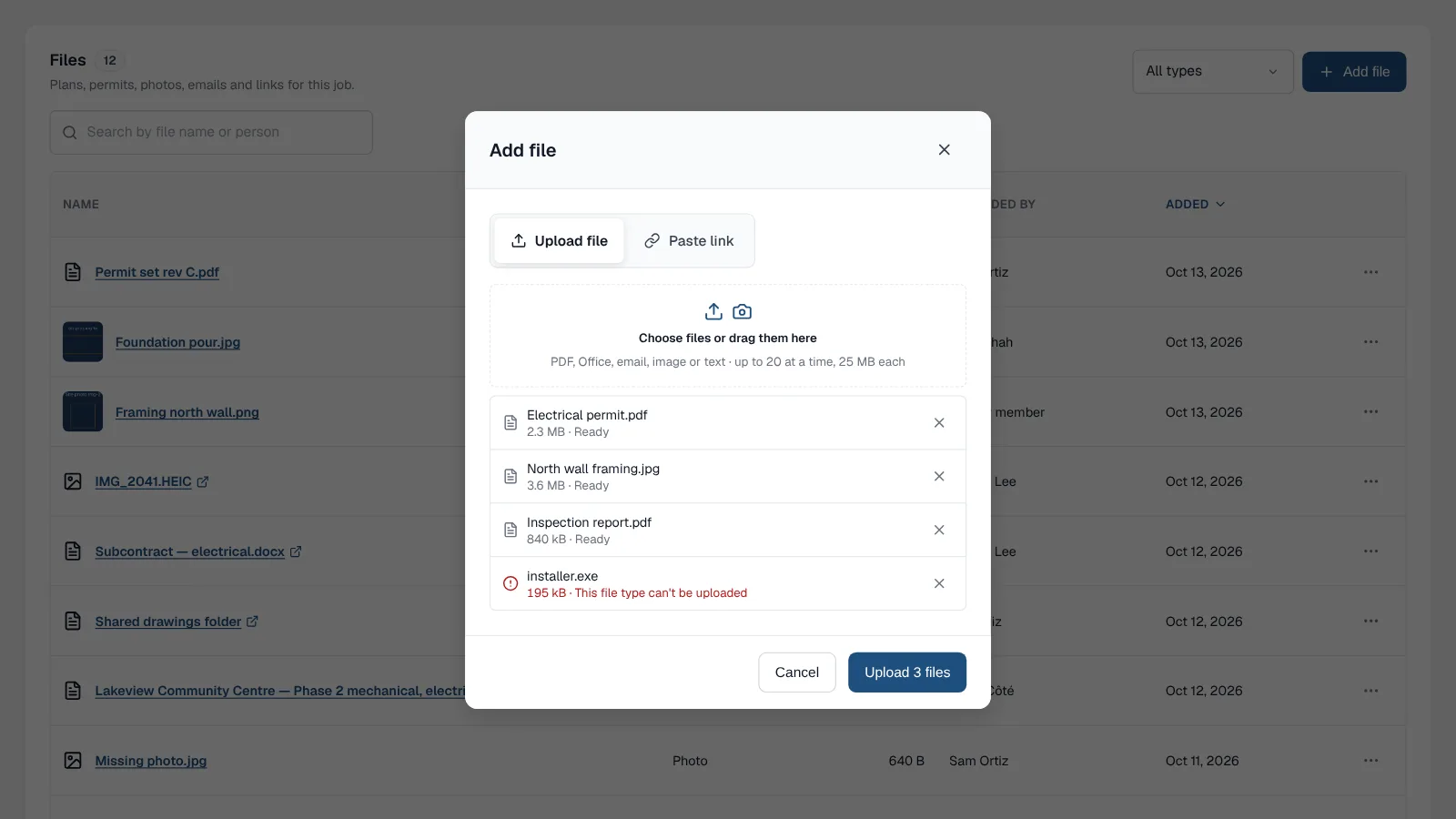Switch to the Upload file tab
Image resolution: width=1456 pixels, height=819 pixels.
[559, 241]
